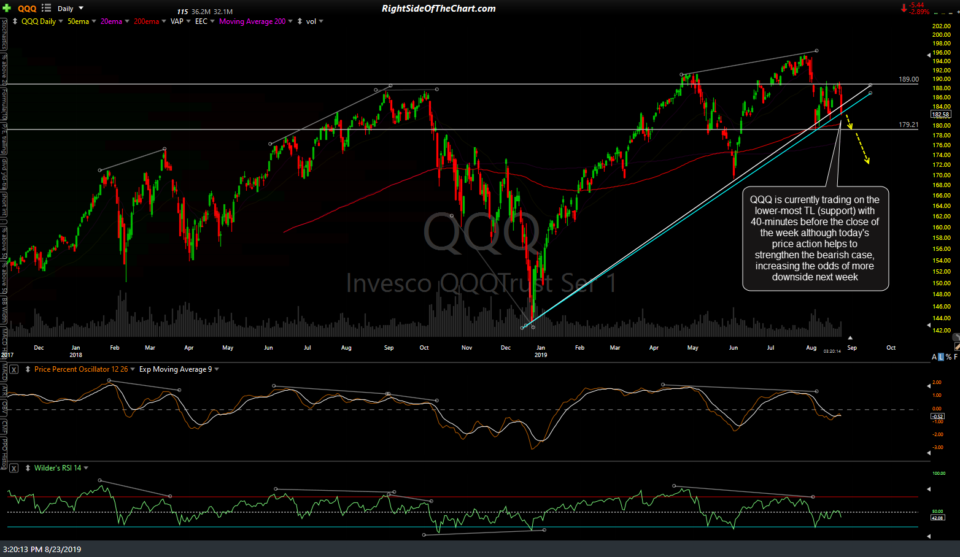Screen dimensions: 960x557
Task: Toggle F scale option button
Action: coord(955,357)
